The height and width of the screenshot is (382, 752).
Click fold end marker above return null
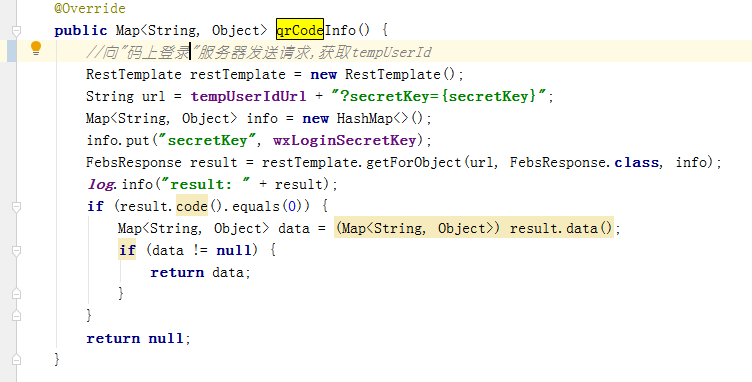tap(16, 315)
